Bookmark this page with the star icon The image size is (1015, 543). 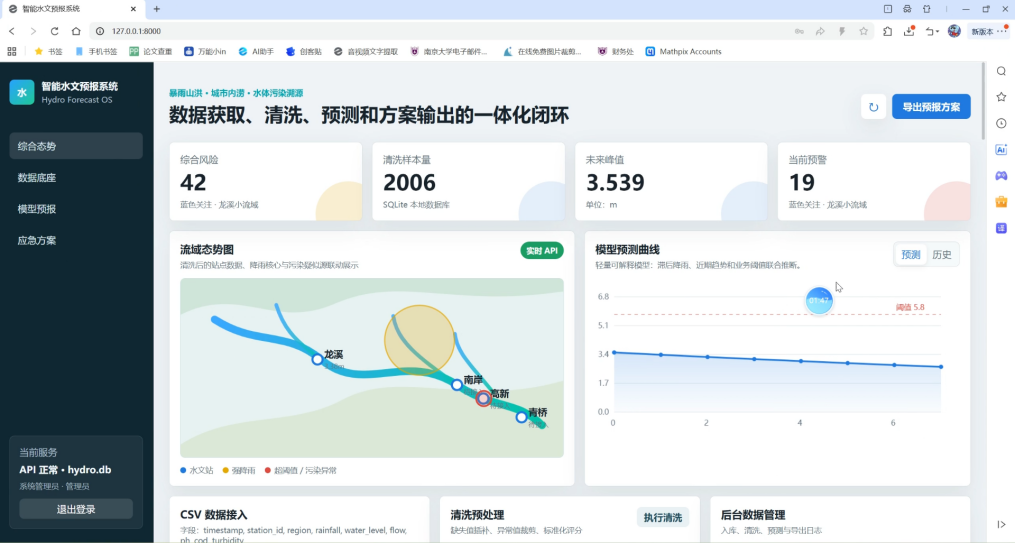coord(864,31)
